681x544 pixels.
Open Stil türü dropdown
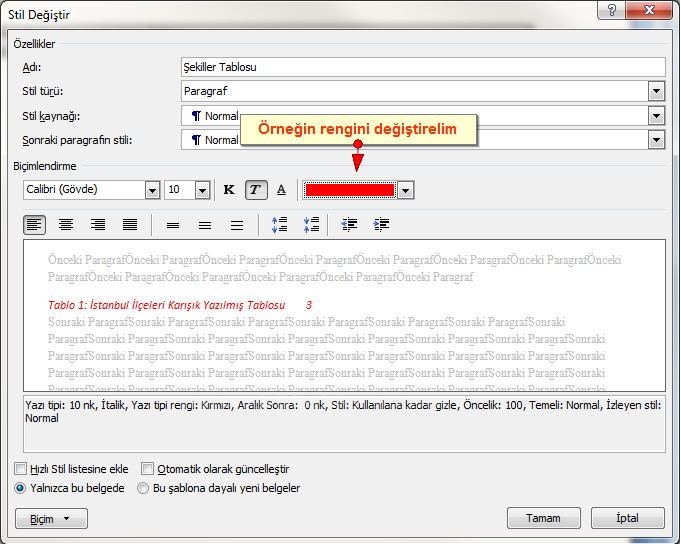(656, 91)
